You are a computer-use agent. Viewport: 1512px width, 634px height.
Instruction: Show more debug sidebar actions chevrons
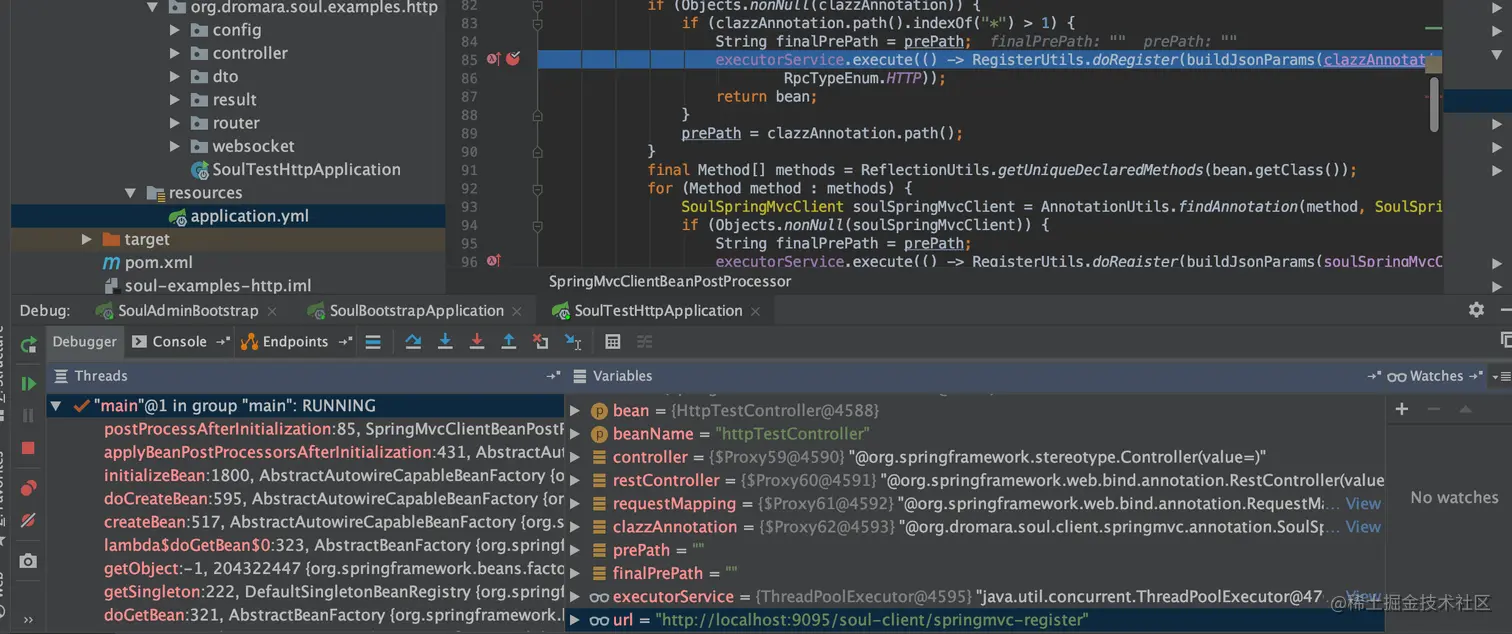[28, 619]
